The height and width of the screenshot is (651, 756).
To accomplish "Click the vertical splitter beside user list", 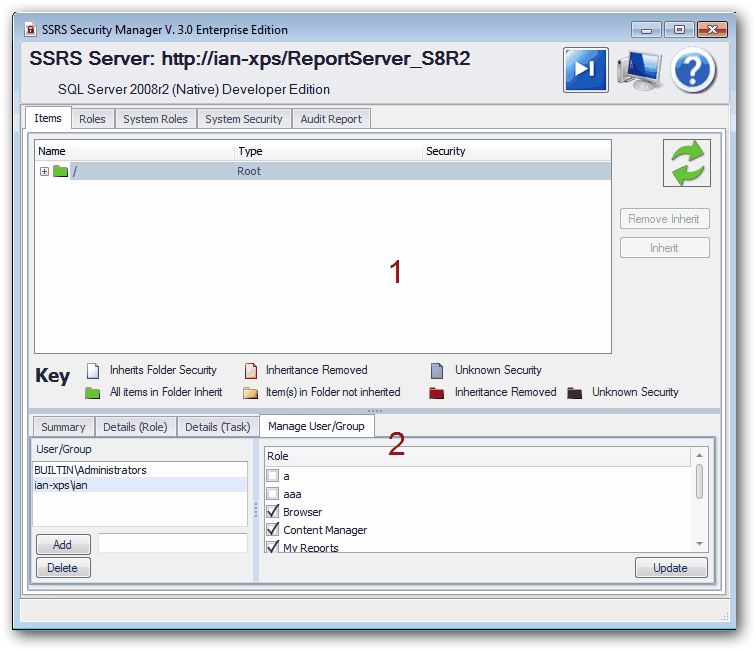I will [x=256, y=510].
